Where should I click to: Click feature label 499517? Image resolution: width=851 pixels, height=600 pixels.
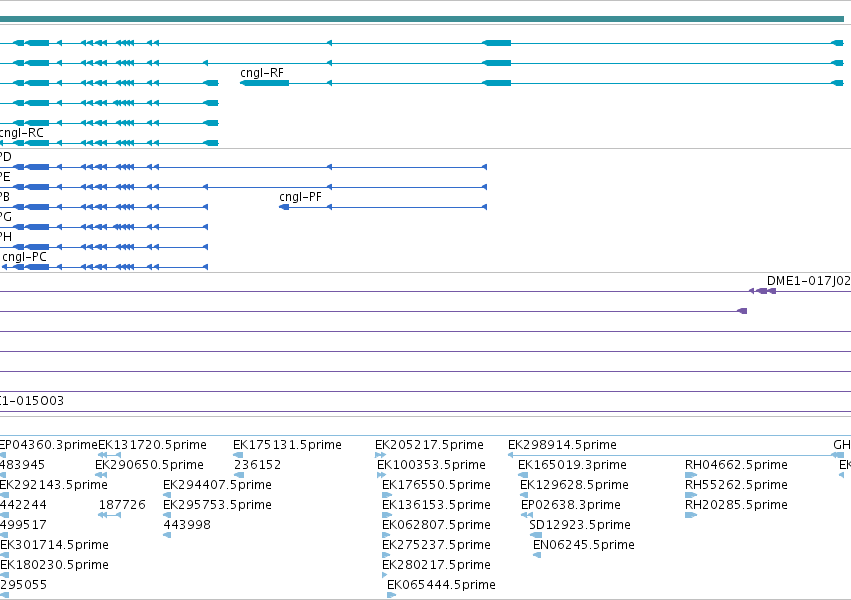(23, 525)
